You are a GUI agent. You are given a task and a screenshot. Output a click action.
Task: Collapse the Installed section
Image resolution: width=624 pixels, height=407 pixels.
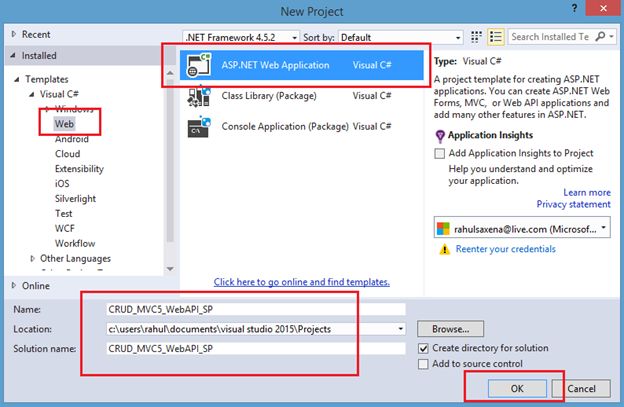pos(13,55)
